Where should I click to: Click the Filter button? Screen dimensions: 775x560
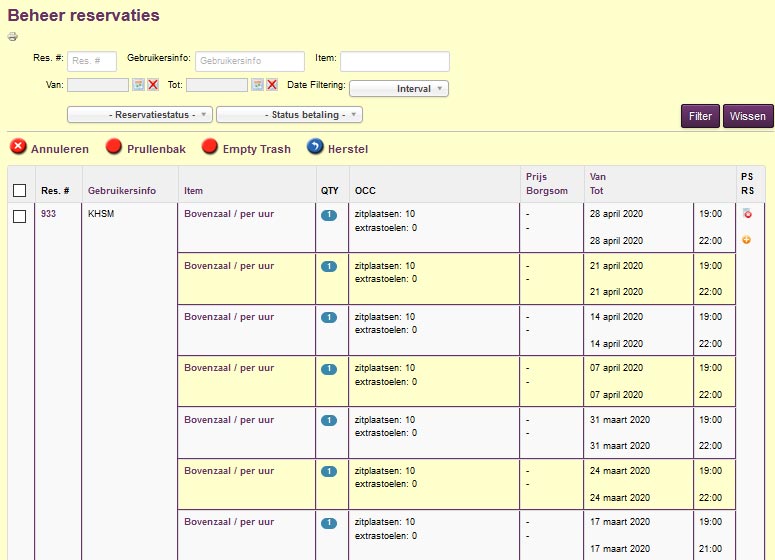[700, 116]
